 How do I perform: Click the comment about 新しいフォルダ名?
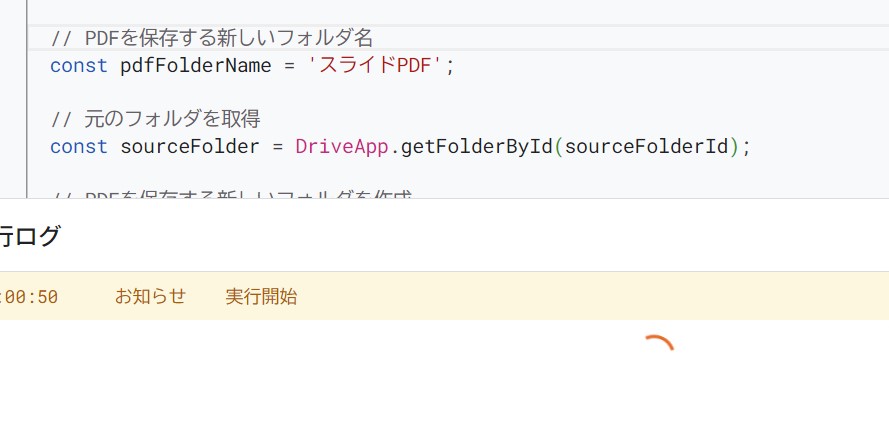coord(212,38)
